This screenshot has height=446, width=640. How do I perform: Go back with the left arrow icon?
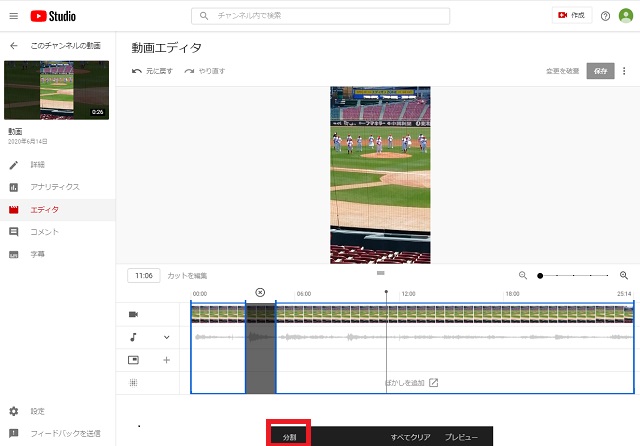click(x=14, y=46)
